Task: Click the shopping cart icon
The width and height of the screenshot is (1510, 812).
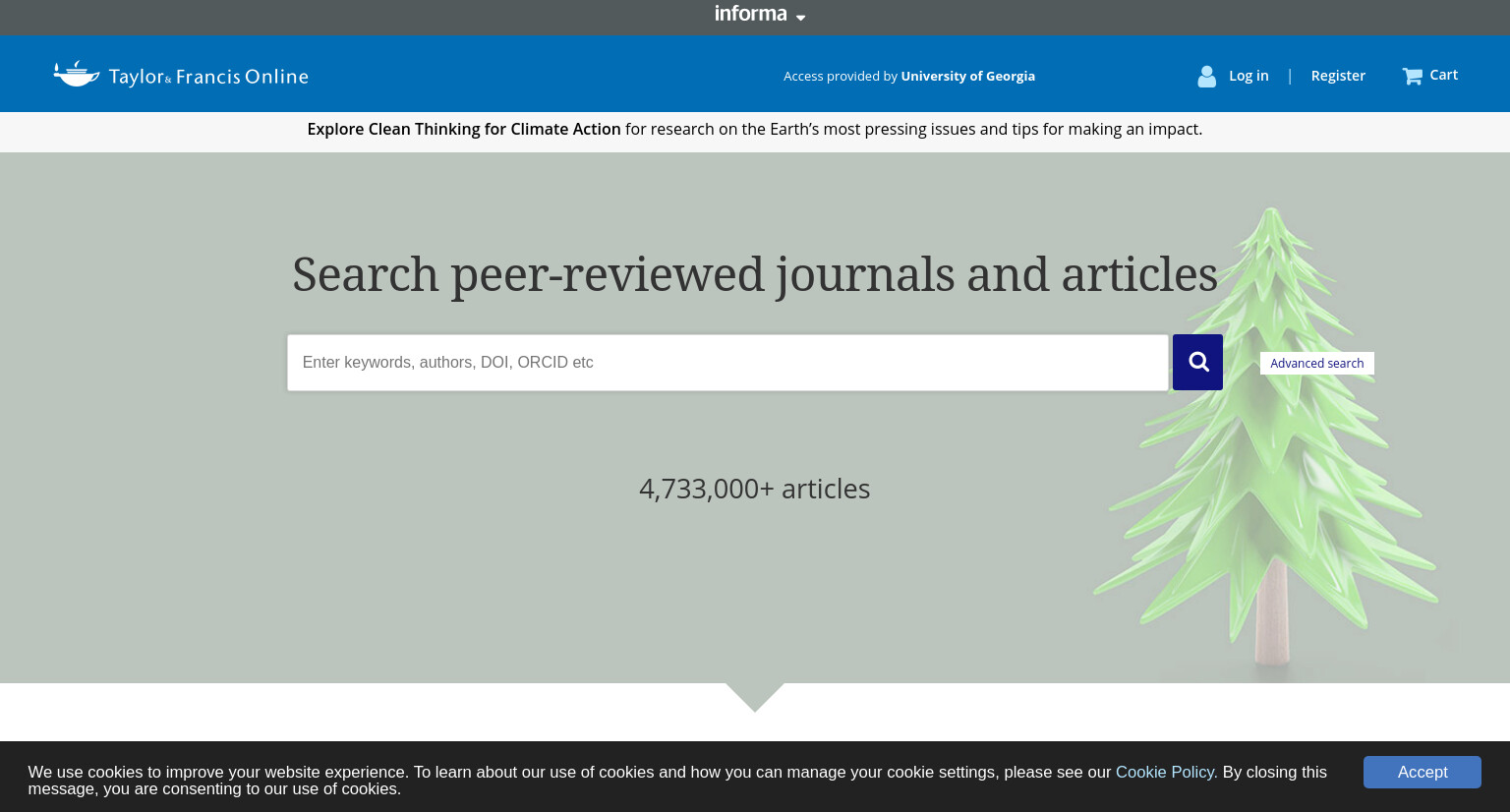Action: (1413, 76)
